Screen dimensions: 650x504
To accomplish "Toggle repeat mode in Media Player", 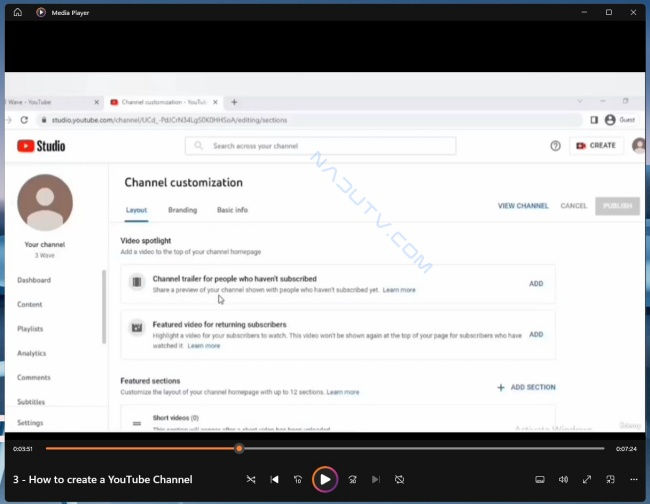I will (399, 480).
